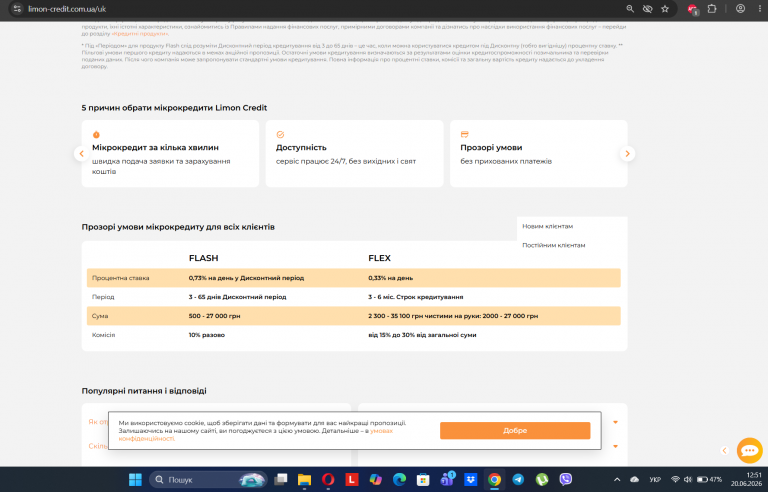Viewport: 768px width, 492px height.
Task: Click '500 - 27 000 грн' cell
Action: (214, 316)
